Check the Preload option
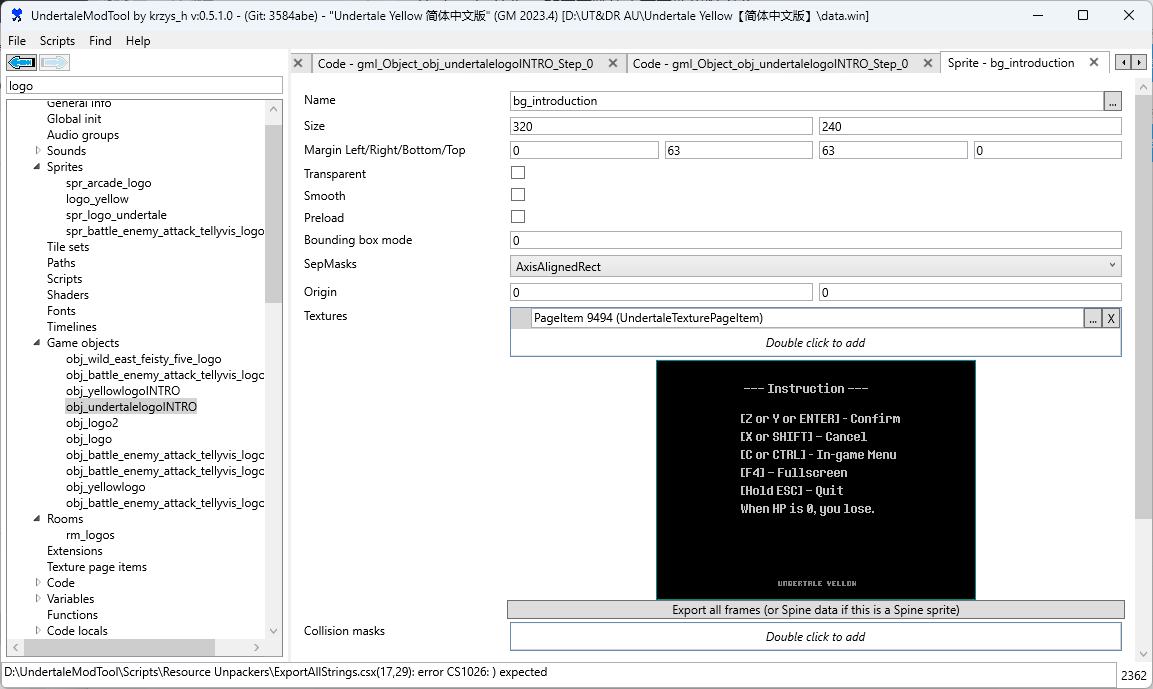1153x689 pixels. [x=518, y=217]
